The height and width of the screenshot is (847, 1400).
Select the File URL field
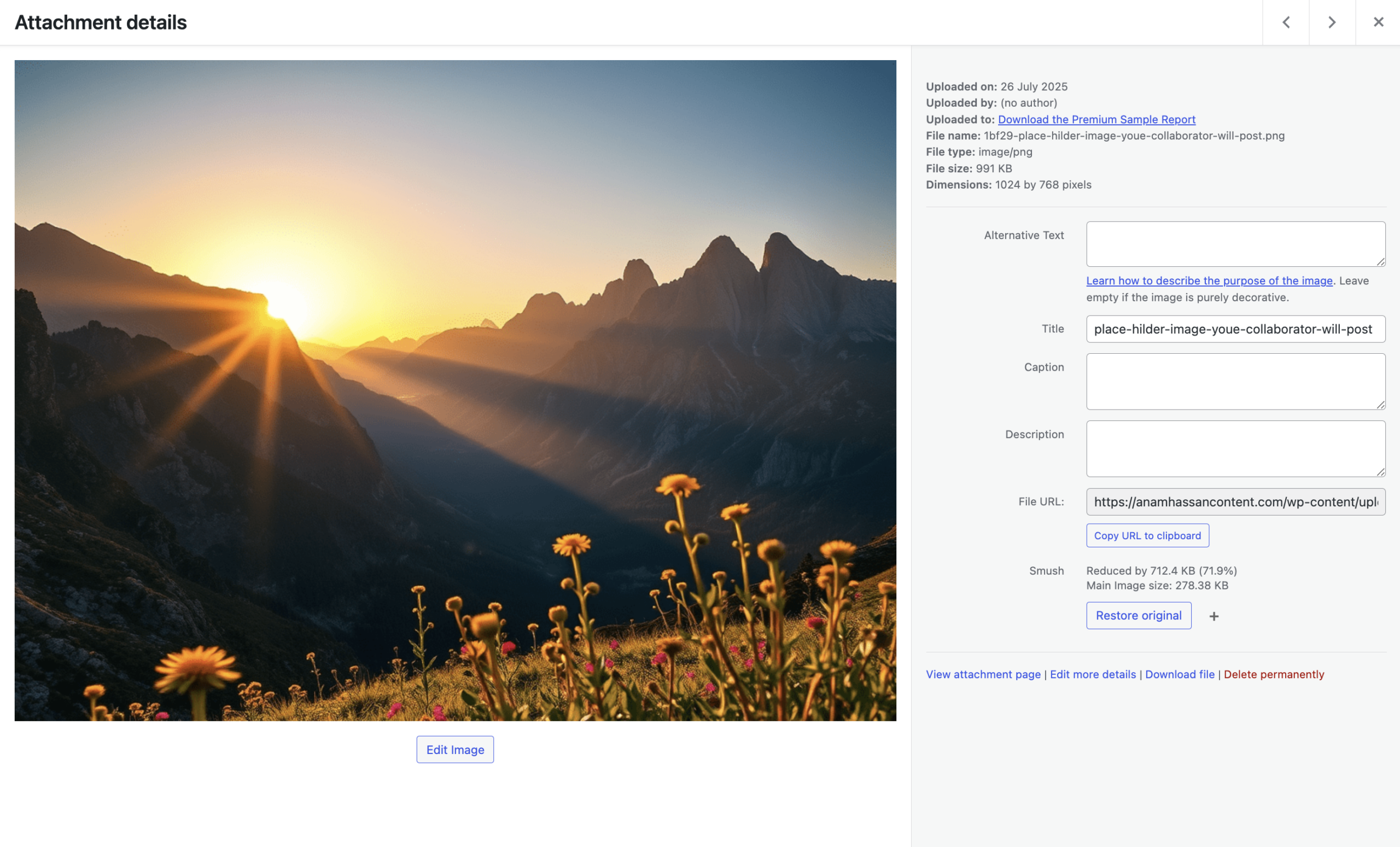pos(1235,501)
